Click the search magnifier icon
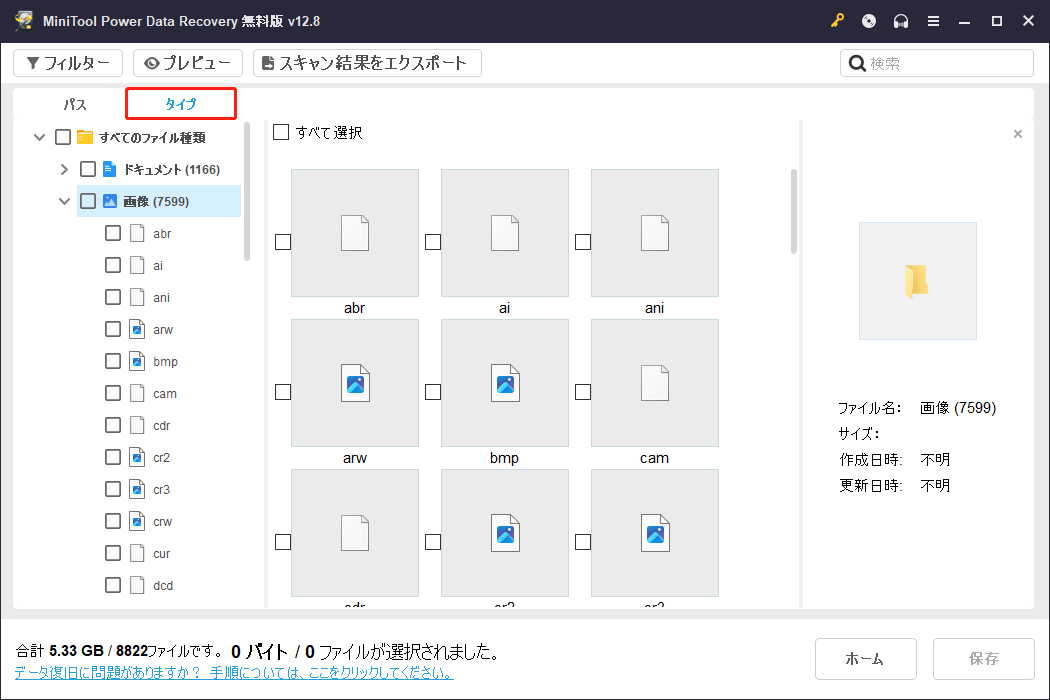Screen dimensions: 1050x700 coord(857,62)
